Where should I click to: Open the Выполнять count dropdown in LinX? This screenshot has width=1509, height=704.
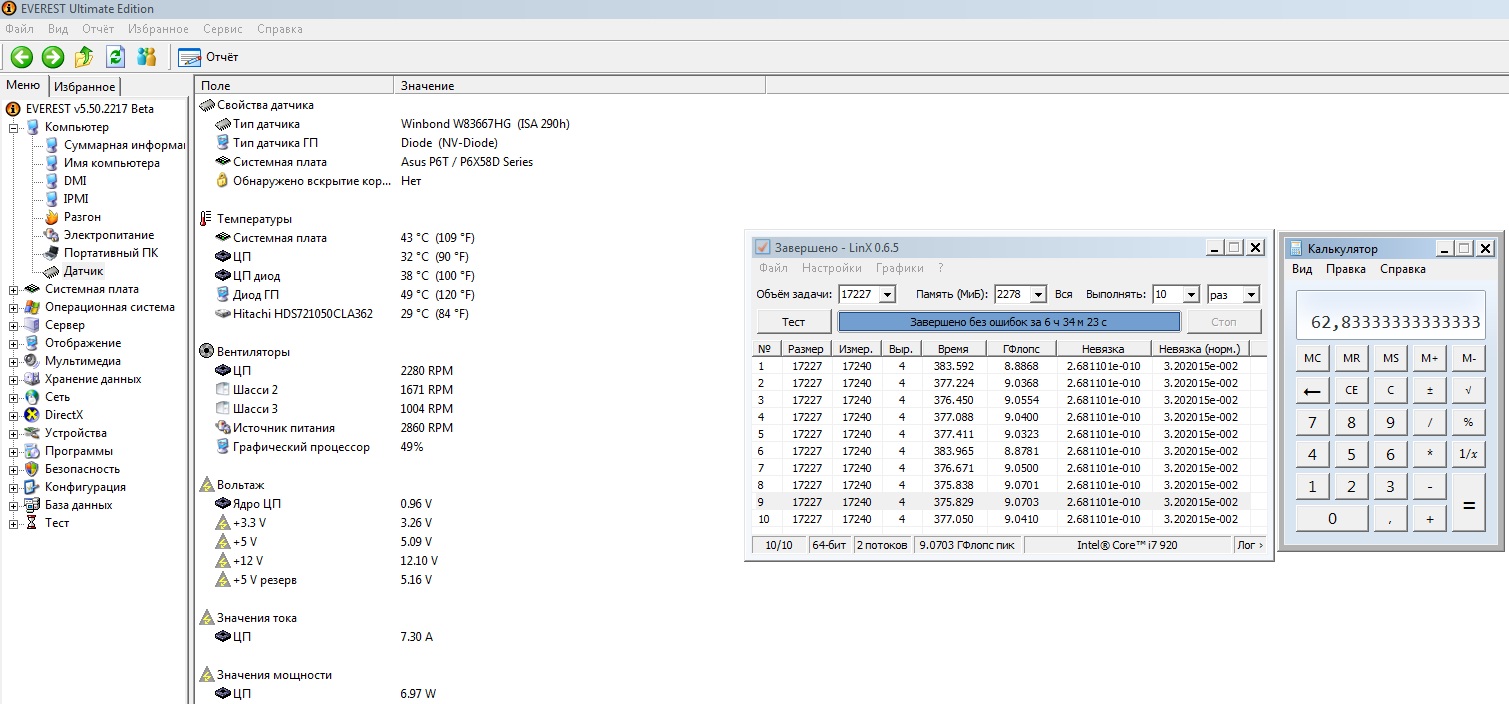tap(1190, 295)
